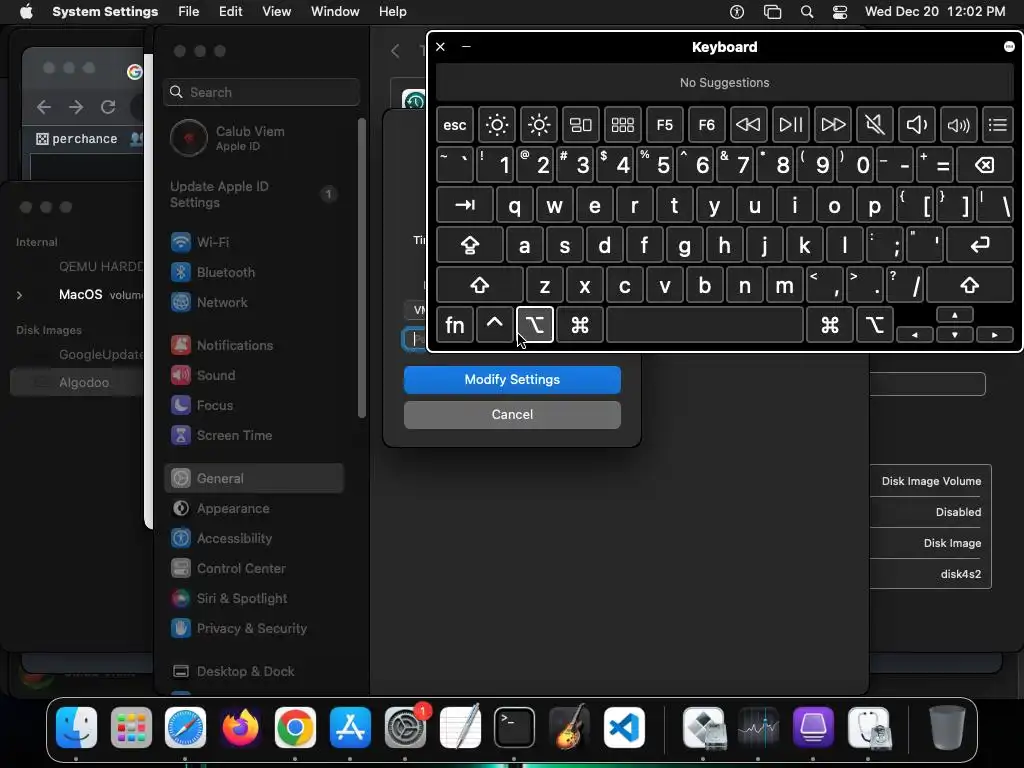The image size is (1024, 768).
Task: Toggle the fn modifier key
Action: click(455, 325)
